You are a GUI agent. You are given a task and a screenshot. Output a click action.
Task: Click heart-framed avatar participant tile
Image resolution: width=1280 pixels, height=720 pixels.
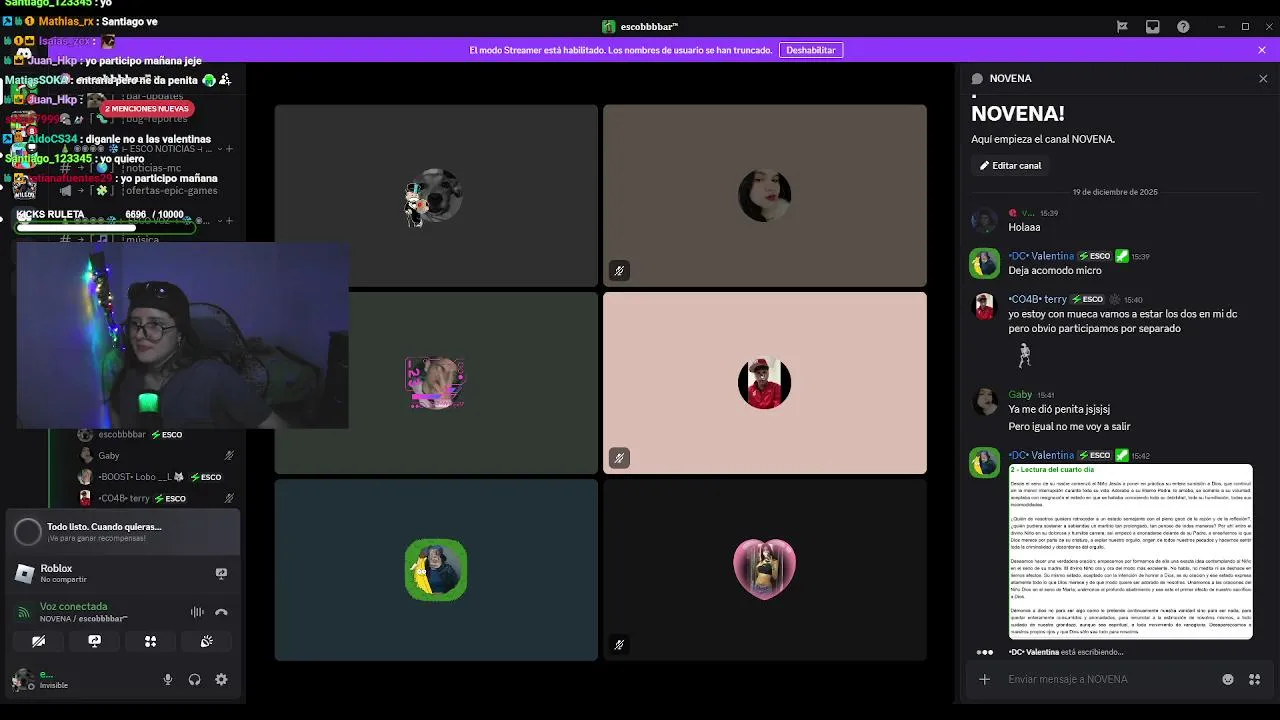(x=765, y=570)
